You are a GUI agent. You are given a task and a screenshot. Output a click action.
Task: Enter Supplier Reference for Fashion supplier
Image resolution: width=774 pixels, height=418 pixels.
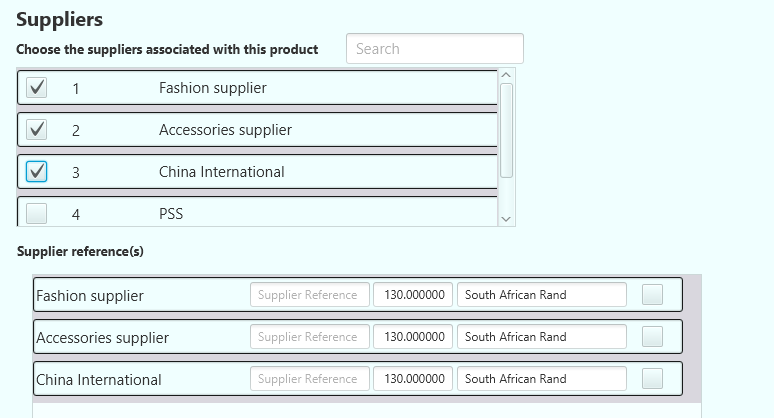tap(309, 295)
